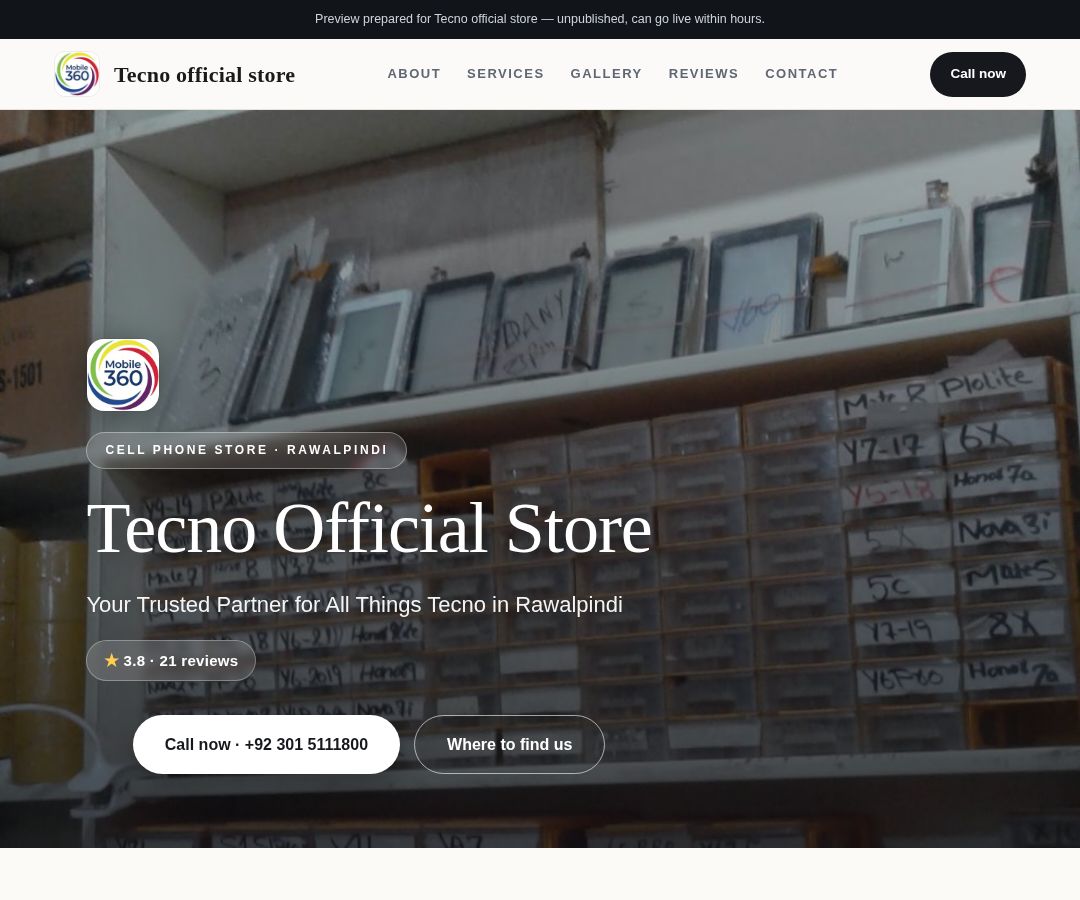Click the gold star rating icon
1080x900 pixels.
click(x=112, y=660)
